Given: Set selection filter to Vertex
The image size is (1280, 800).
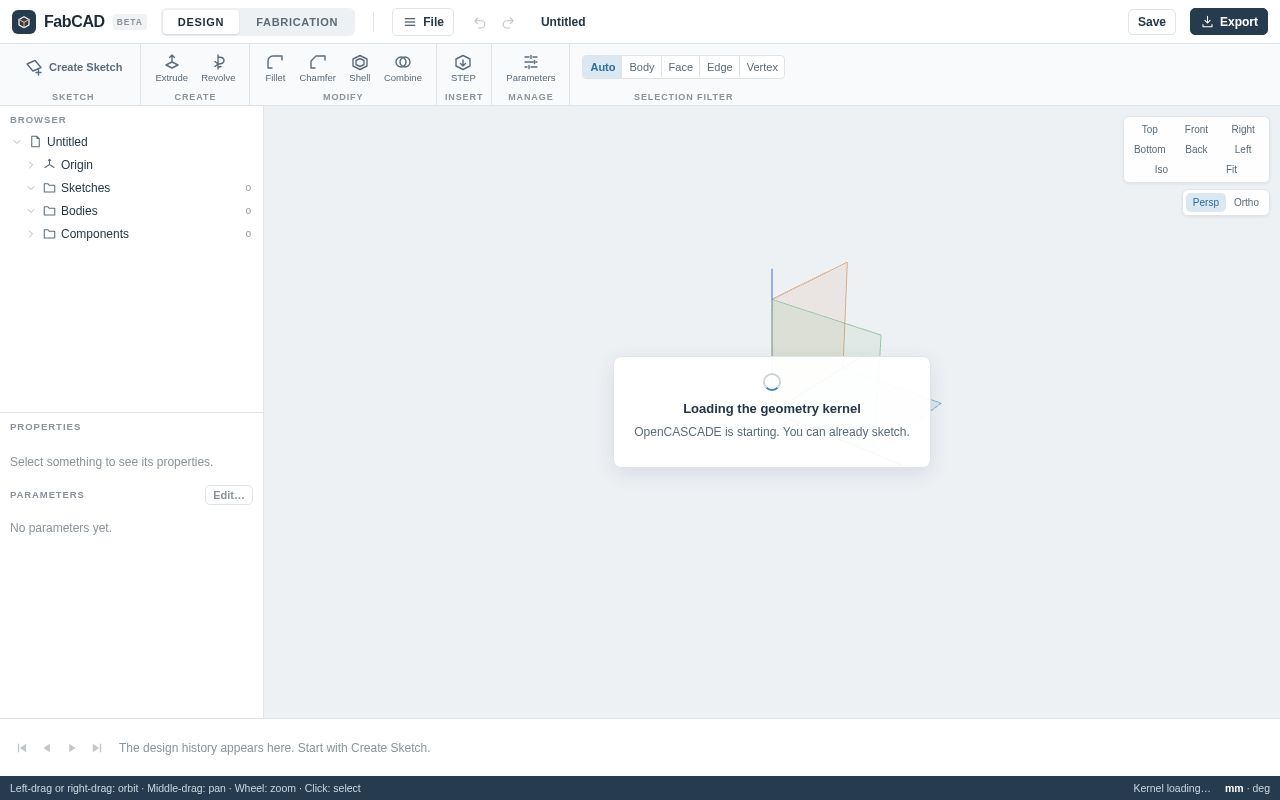Looking at the screenshot, I should [x=762, y=67].
